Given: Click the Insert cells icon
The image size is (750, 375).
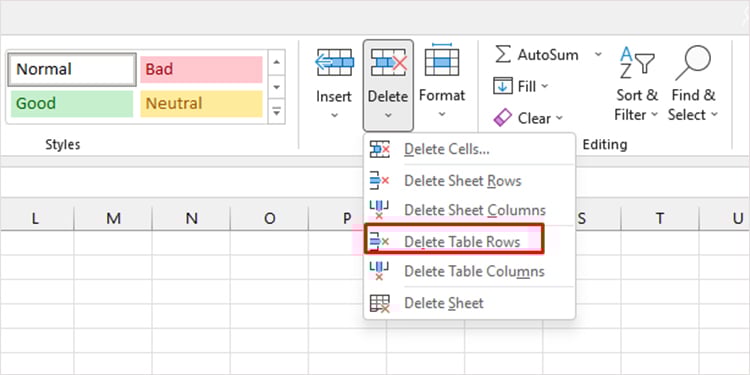Looking at the screenshot, I should (x=334, y=62).
